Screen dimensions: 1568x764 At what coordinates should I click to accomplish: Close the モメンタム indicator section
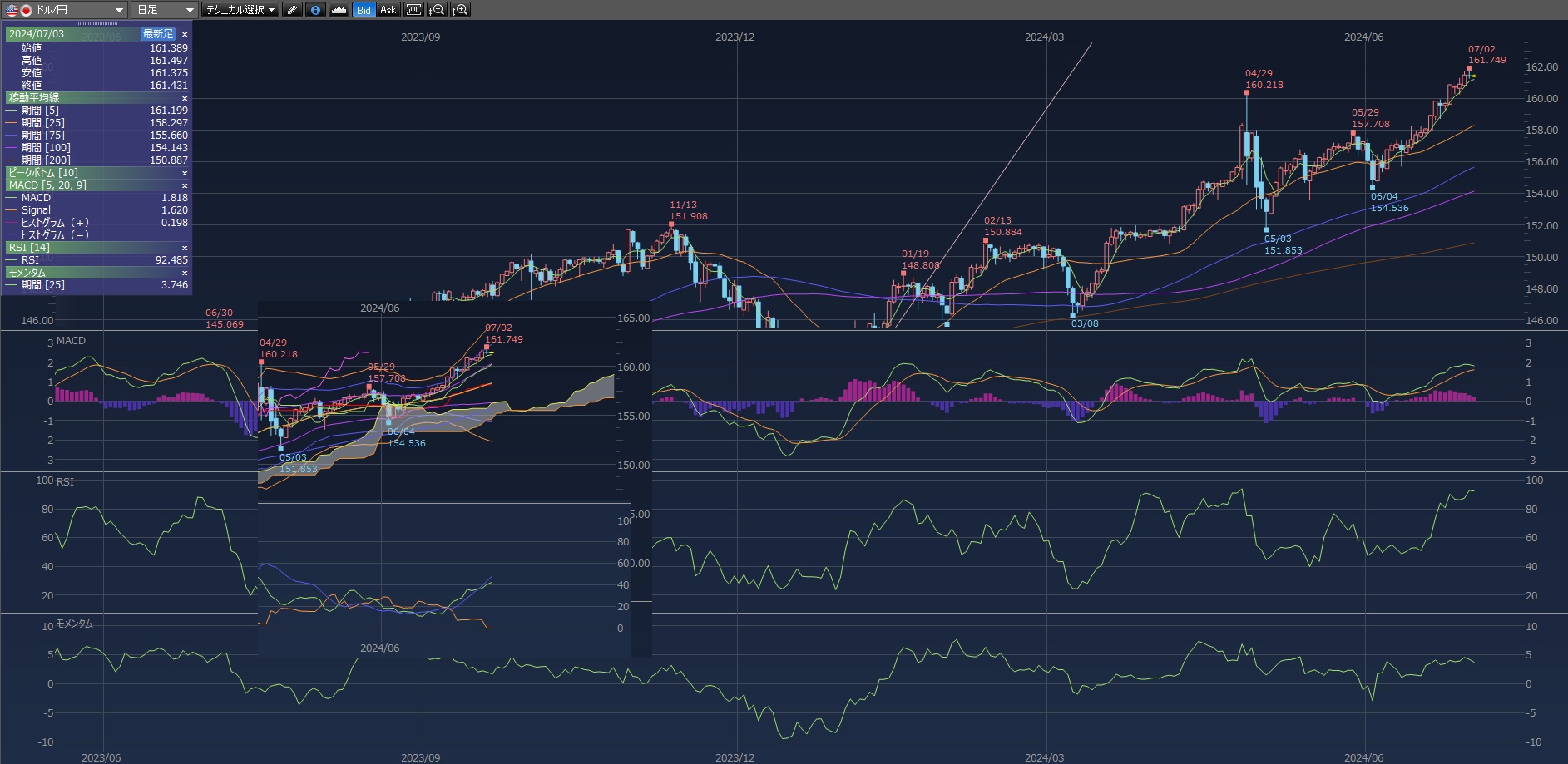185,273
